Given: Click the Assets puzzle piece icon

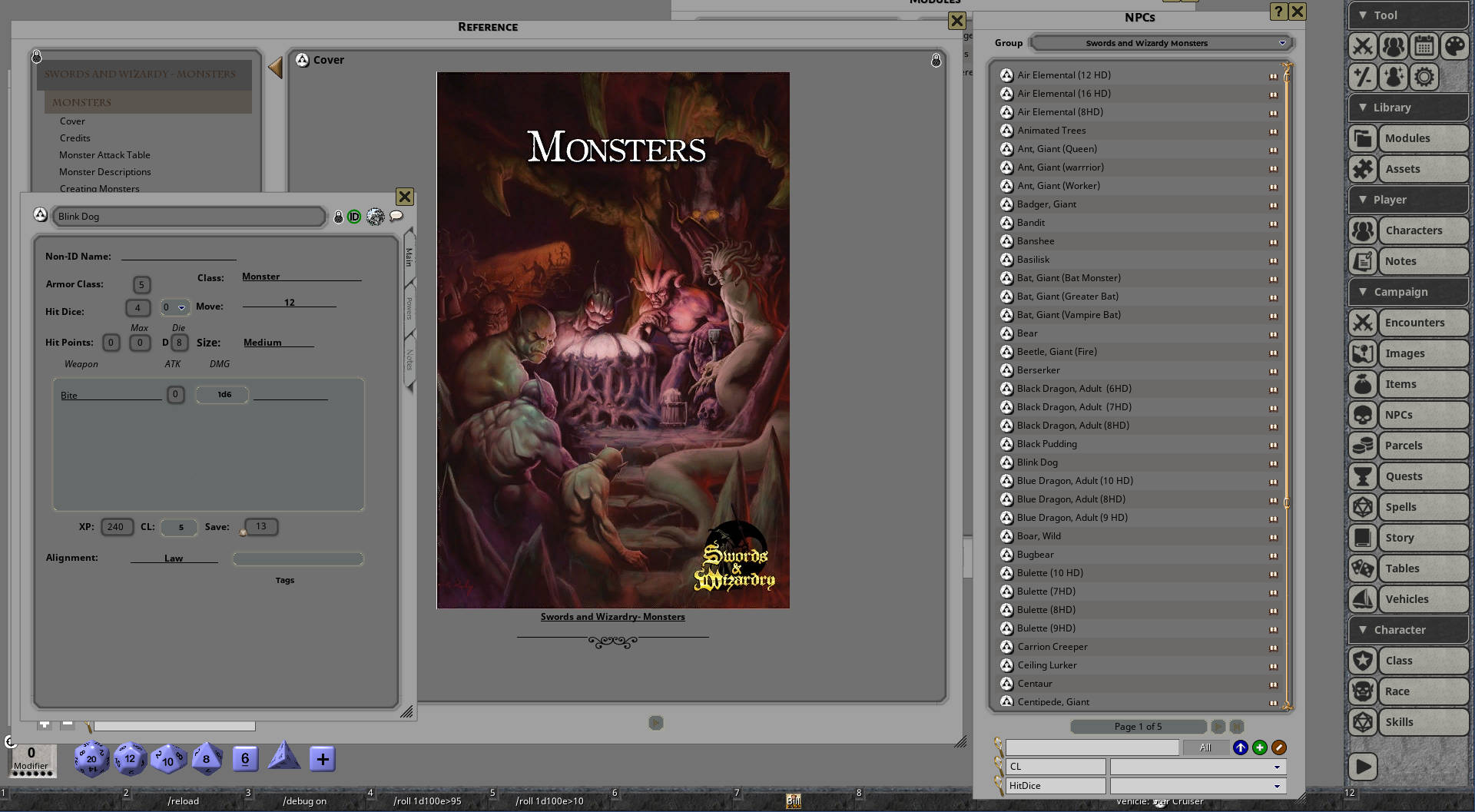Looking at the screenshot, I should 1363,169.
